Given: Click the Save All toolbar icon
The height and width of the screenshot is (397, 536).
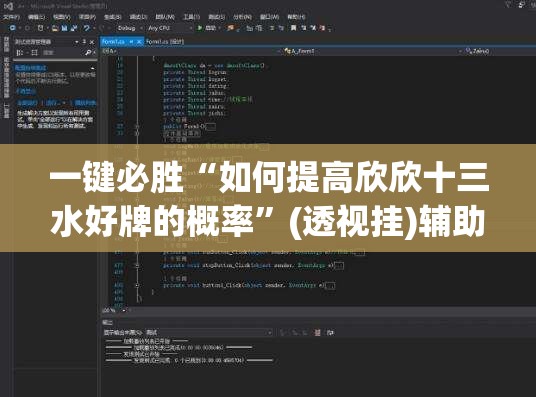Looking at the screenshot, I should [73, 28].
